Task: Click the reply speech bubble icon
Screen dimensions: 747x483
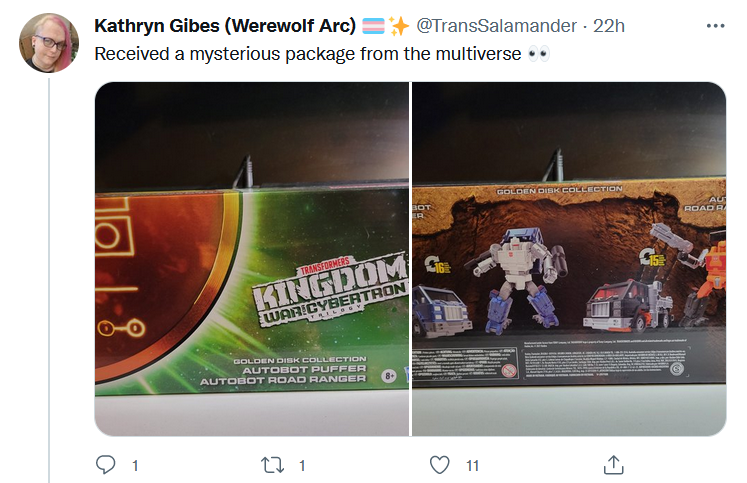Action: (x=106, y=464)
